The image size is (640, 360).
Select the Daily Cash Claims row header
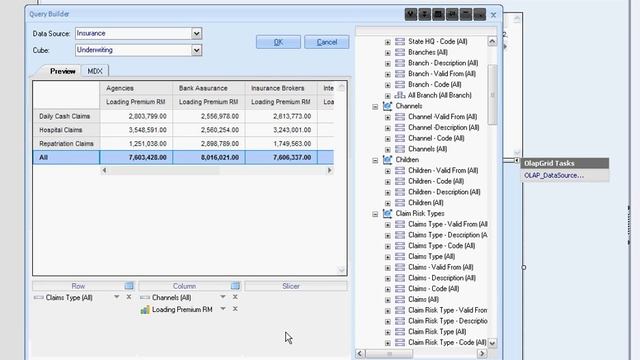click(66, 116)
